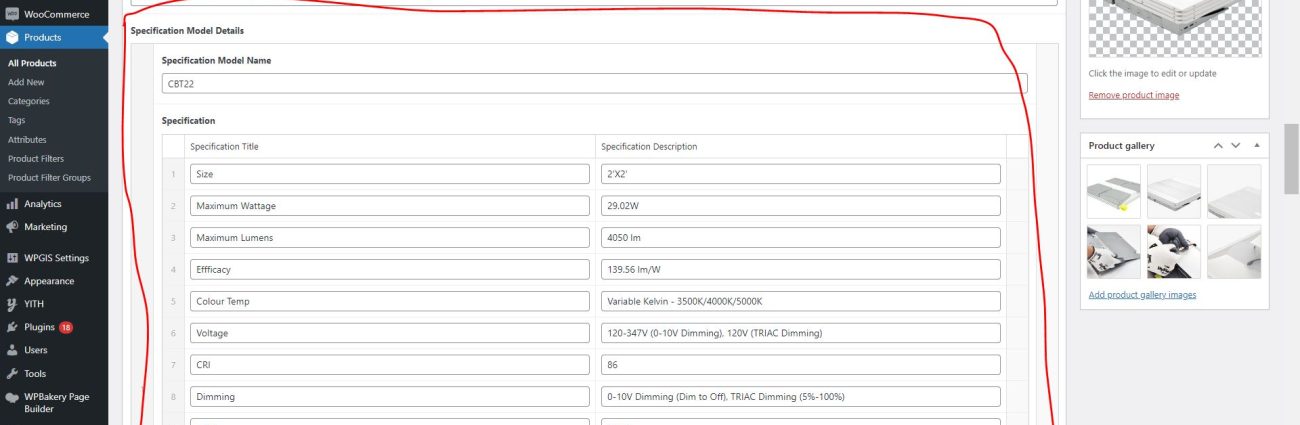
Task: Collapse the Product gallery panel
Action: coord(1256,146)
